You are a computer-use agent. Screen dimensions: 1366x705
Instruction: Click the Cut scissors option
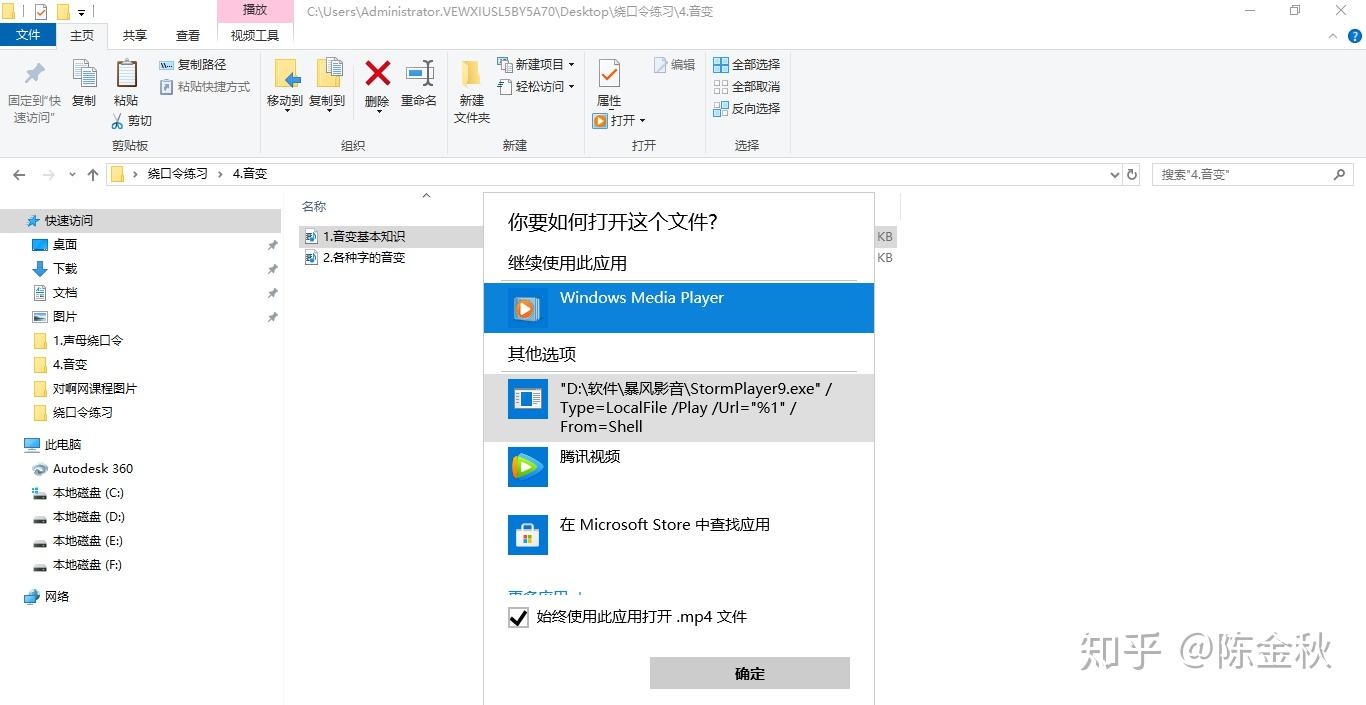point(131,121)
